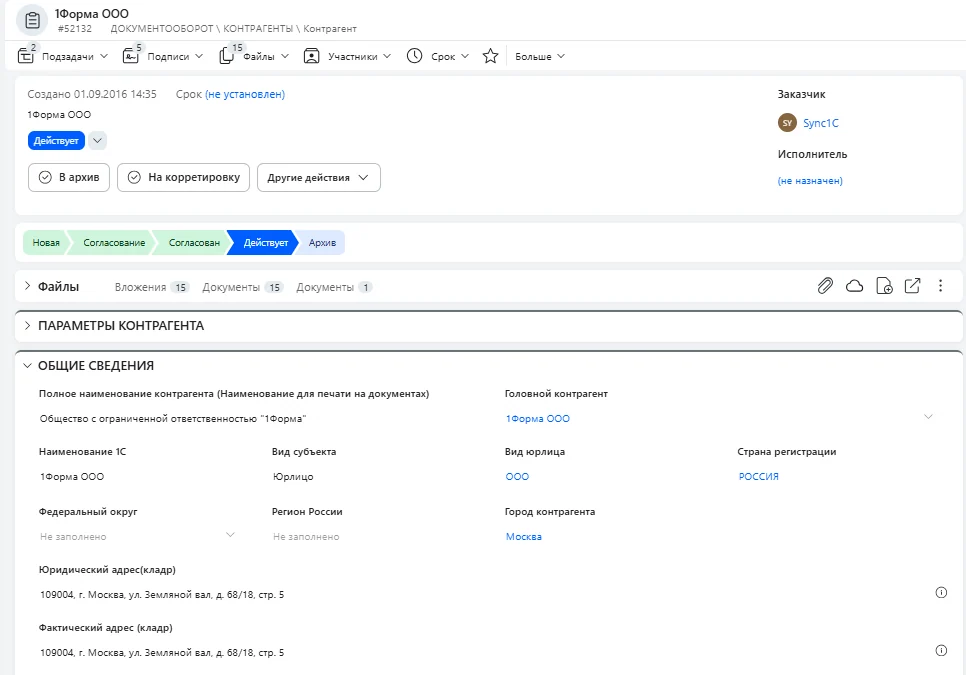This screenshot has height=675, width=966.
Task: Open Sync1C customer link
Action: [x=821, y=123]
